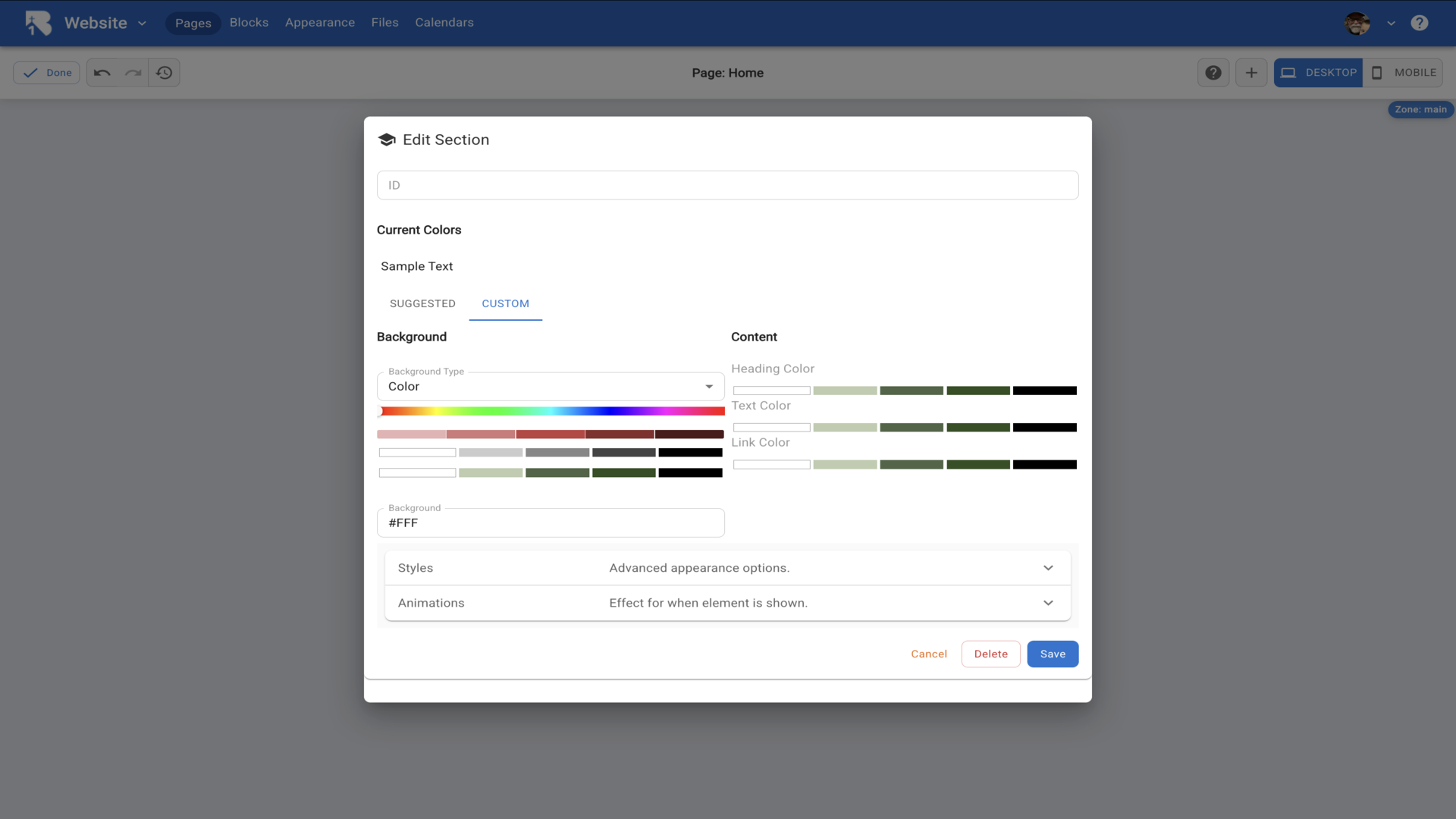Open the Website dropdown menu
Image resolution: width=1456 pixels, height=819 pixels.
tap(105, 23)
